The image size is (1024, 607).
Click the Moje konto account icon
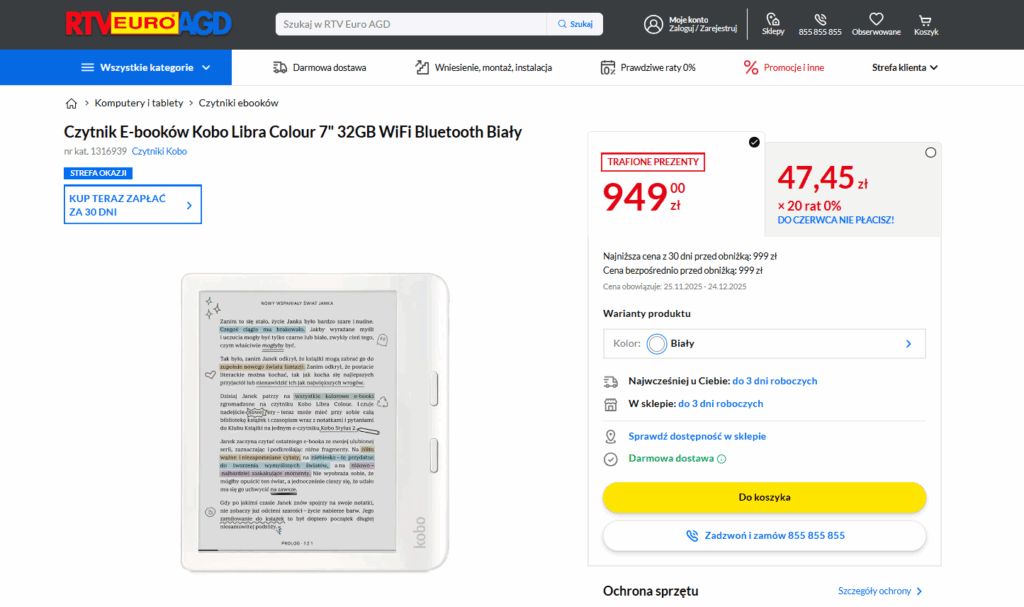point(652,23)
